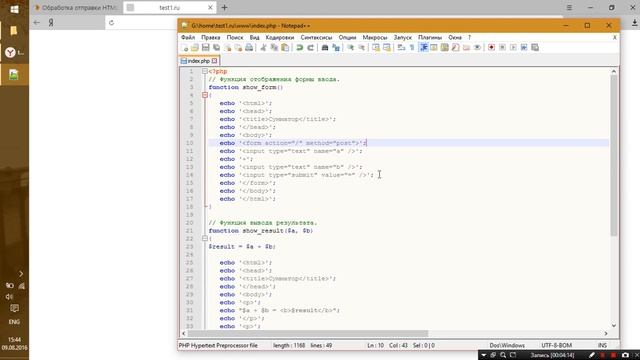Collapse the <?php fold marker on line 1
640x360 pixels.
click(x=205, y=71)
